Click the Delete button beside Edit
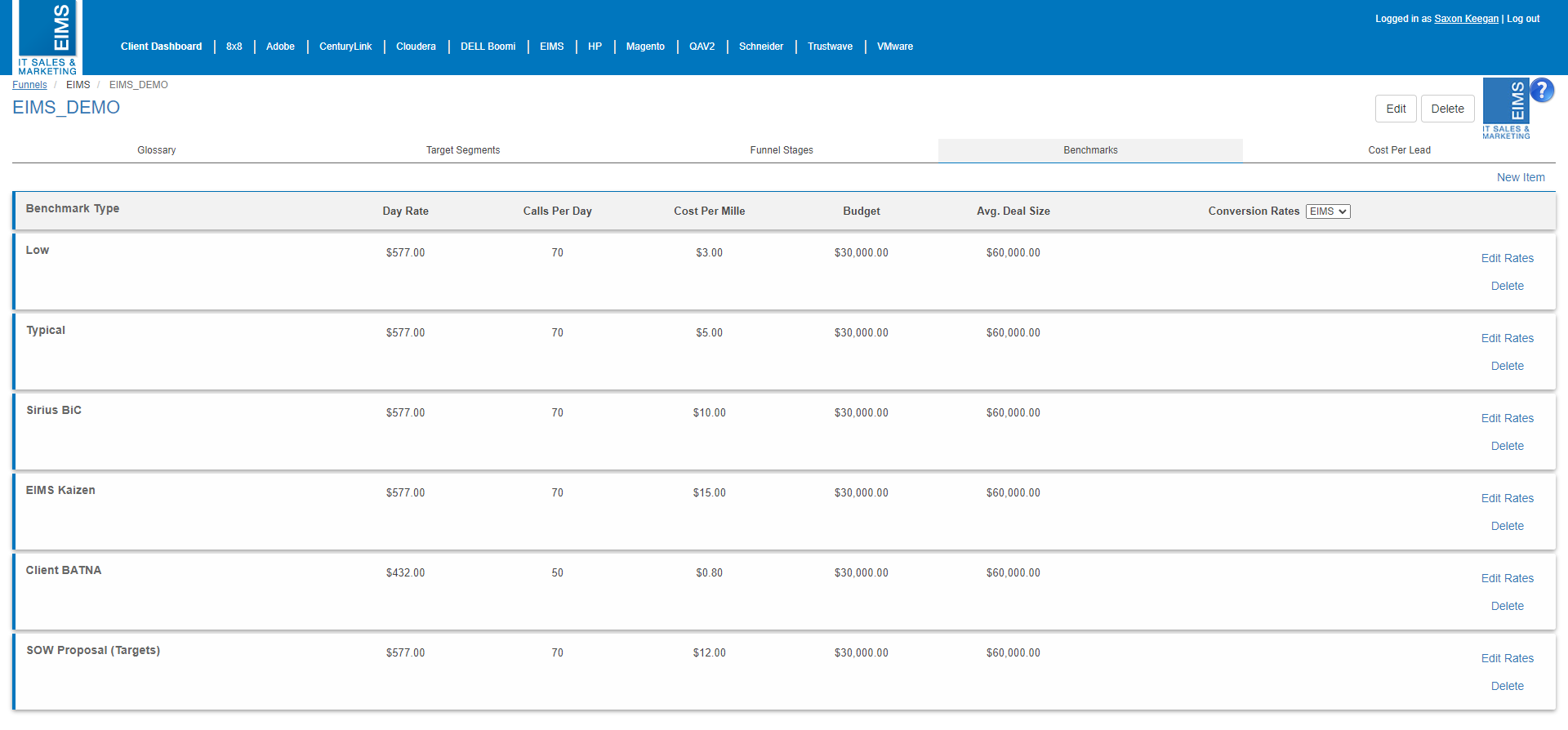Viewport: 1568px width, 730px height. [x=1447, y=109]
